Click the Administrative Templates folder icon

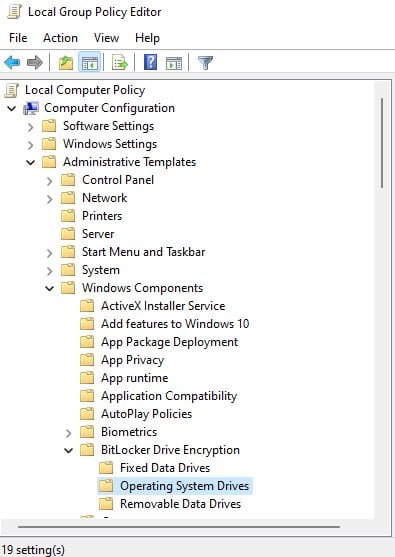(49, 162)
